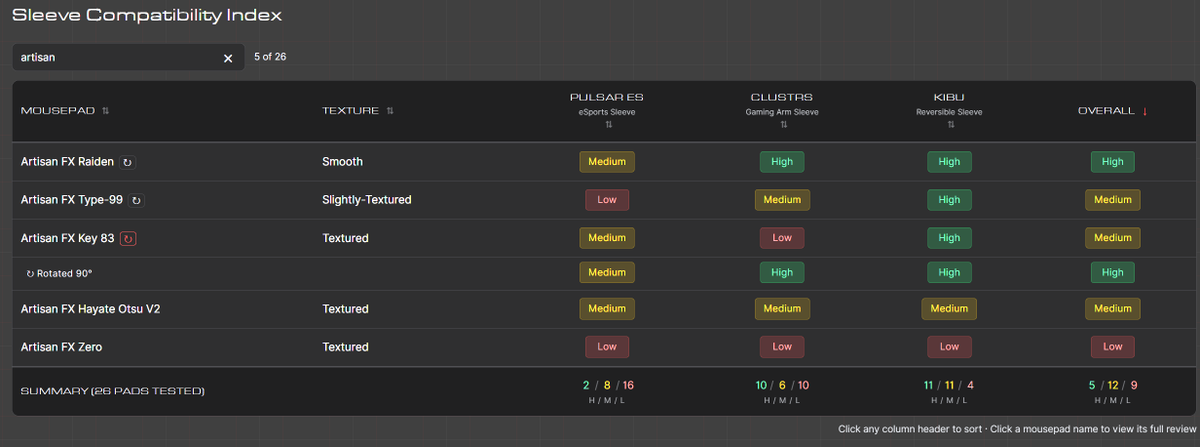Click Slightly-Textured in the Type-99 row
Image resolution: width=1200 pixels, height=447 pixels.
pyautogui.click(x=367, y=200)
